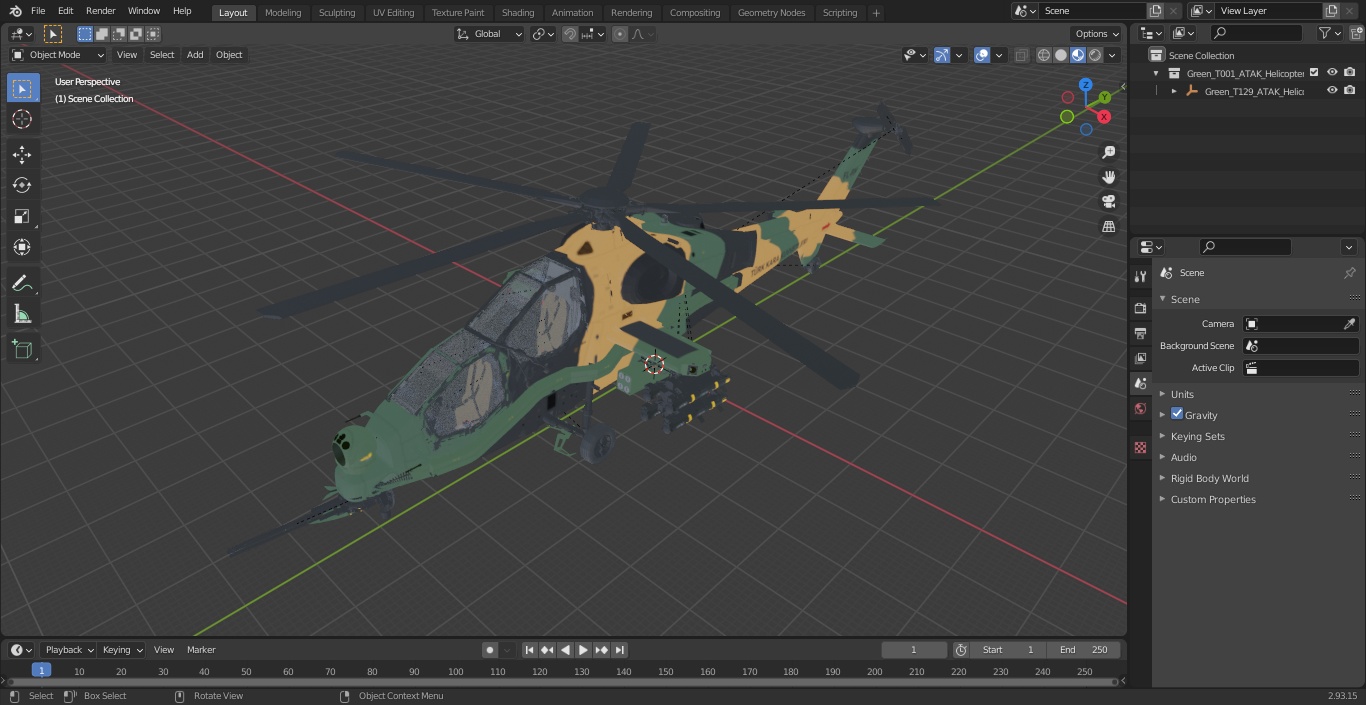Click the play animation button
The image size is (1366, 705).
(x=583, y=650)
